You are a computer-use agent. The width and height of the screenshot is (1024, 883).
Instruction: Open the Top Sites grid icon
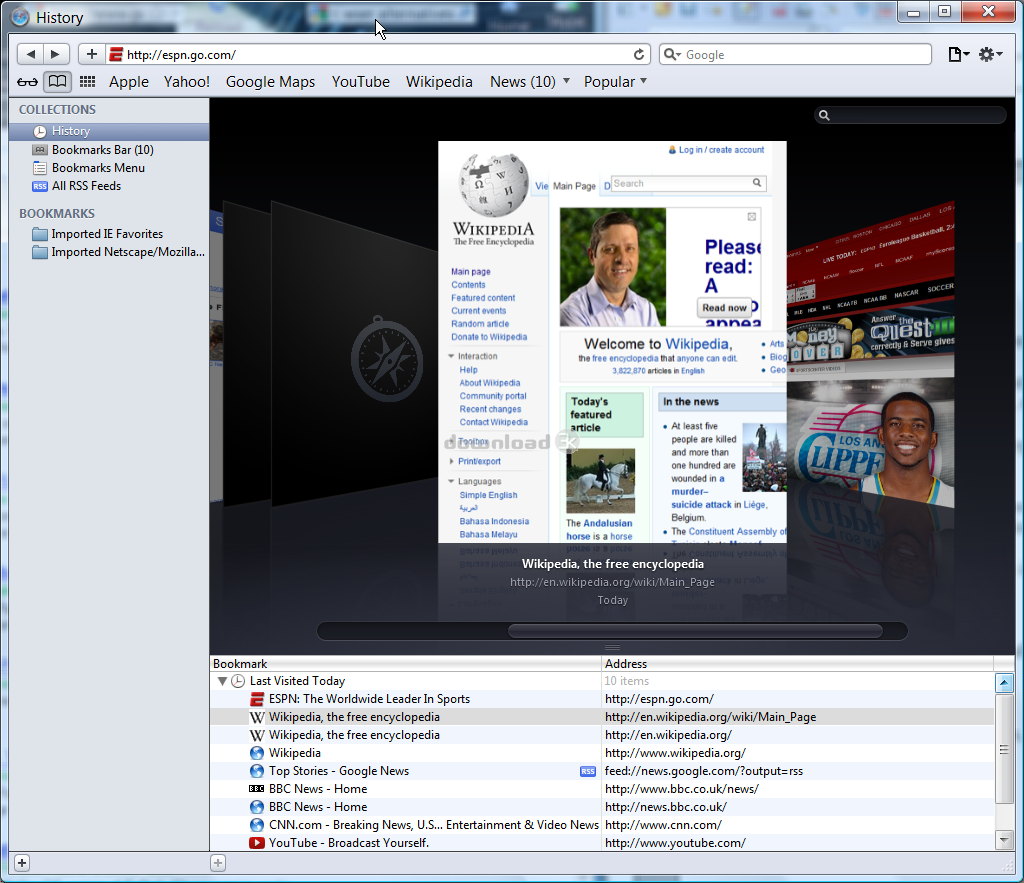[88, 82]
